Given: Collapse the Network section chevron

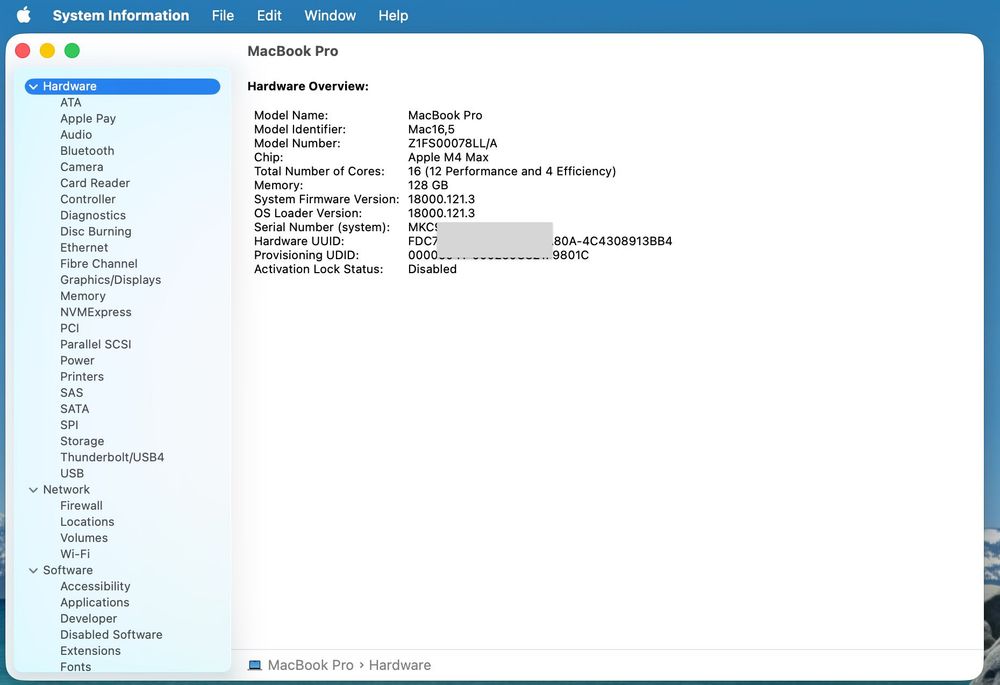Looking at the screenshot, I should pyautogui.click(x=33, y=490).
